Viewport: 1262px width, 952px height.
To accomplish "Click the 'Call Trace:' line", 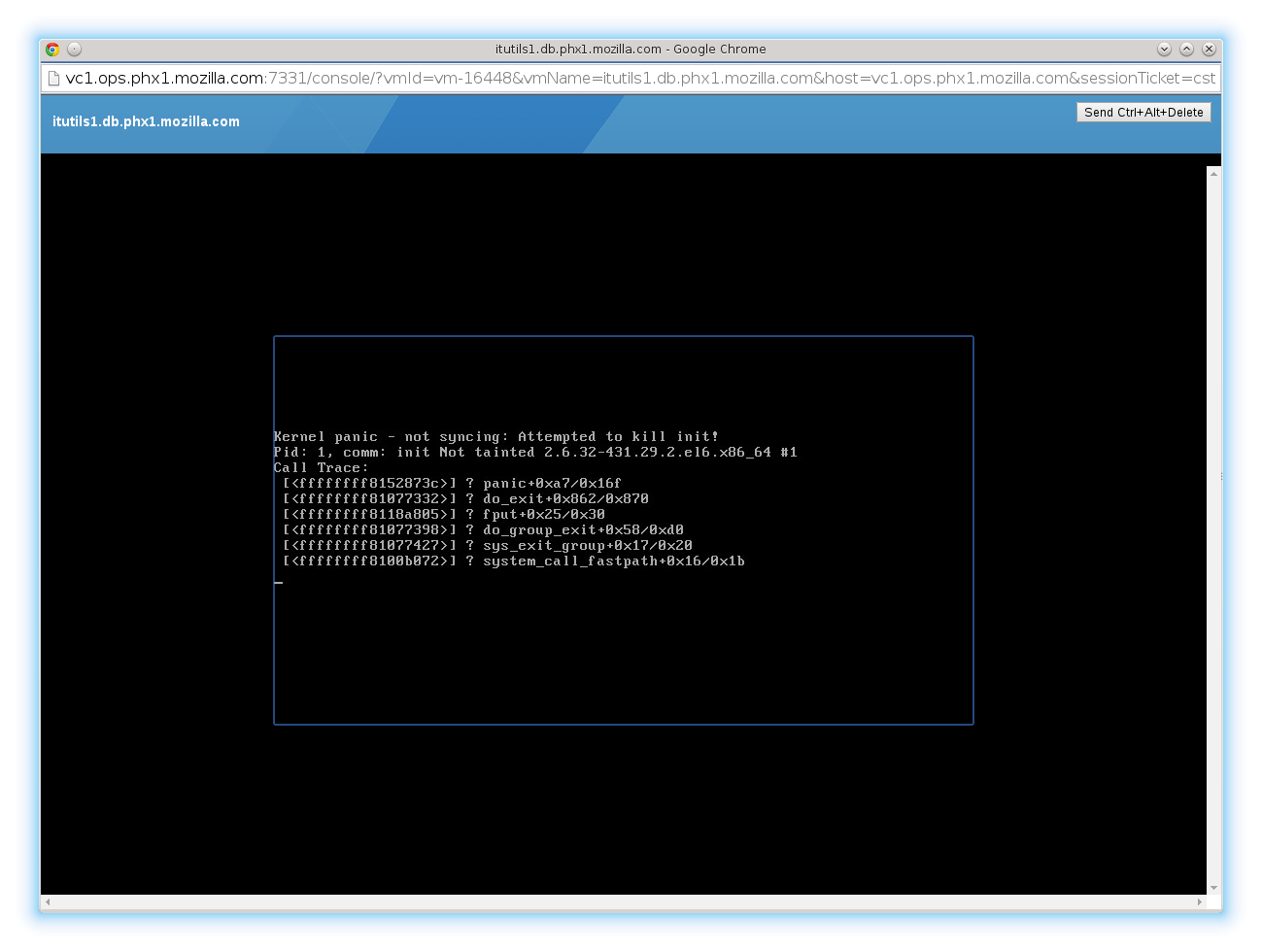I will coord(322,468).
